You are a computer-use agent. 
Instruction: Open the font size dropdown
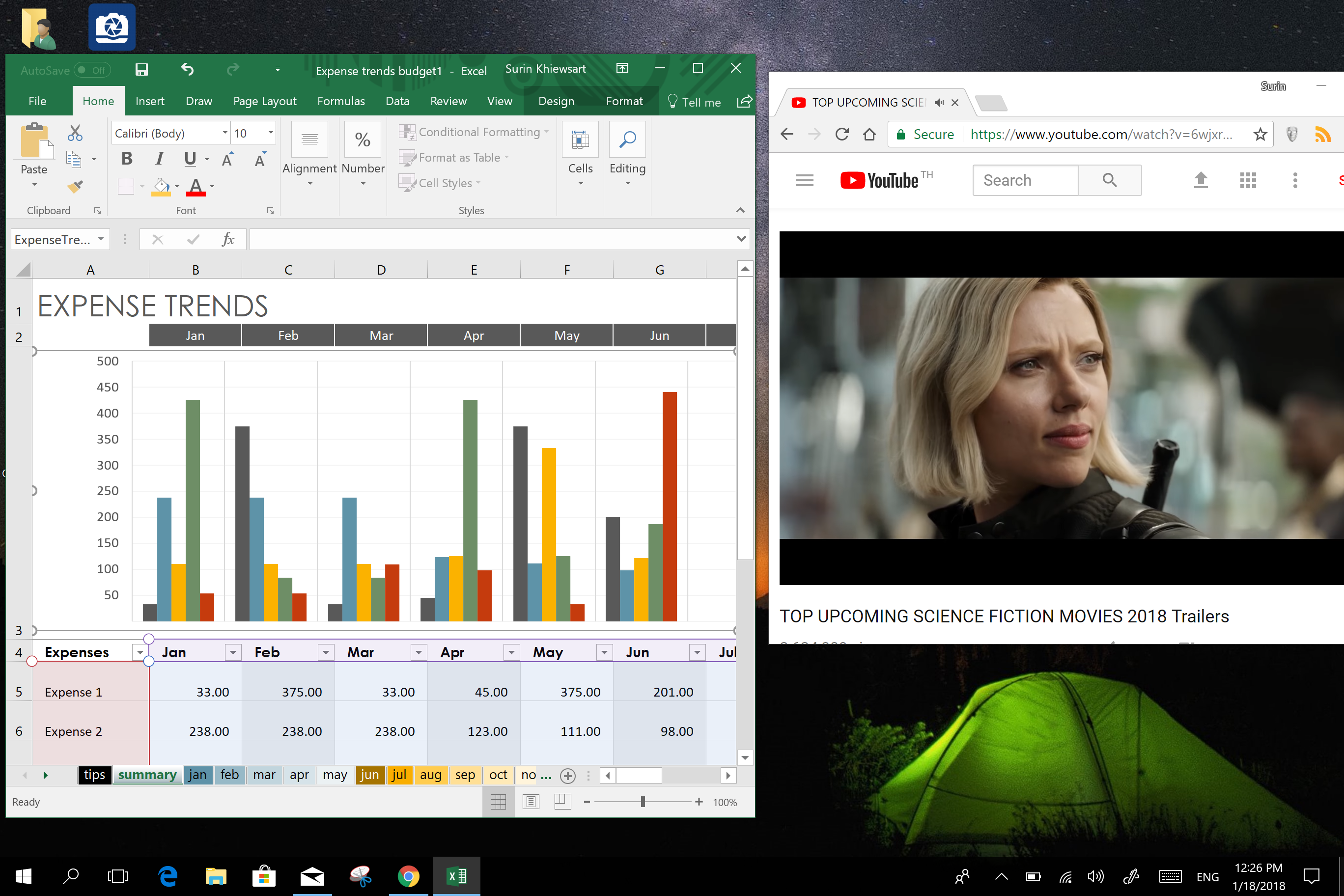[270, 133]
